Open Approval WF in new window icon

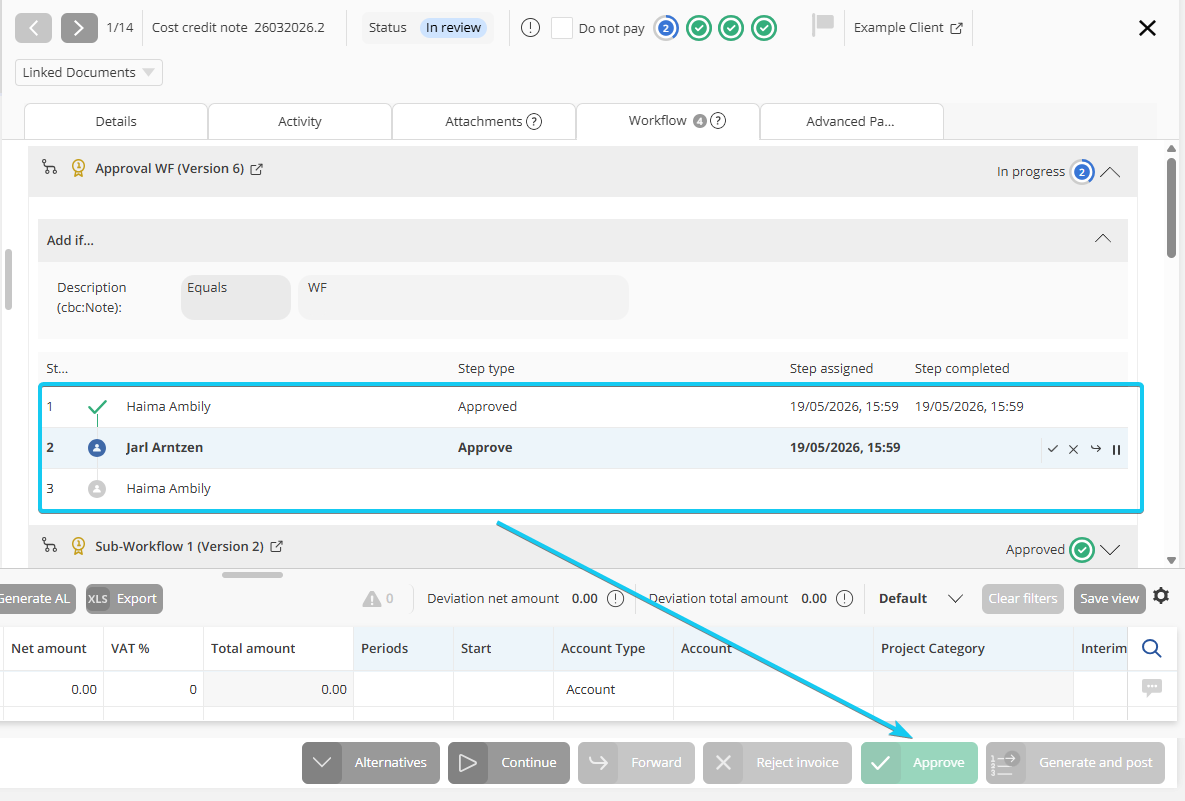coord(256,169)
